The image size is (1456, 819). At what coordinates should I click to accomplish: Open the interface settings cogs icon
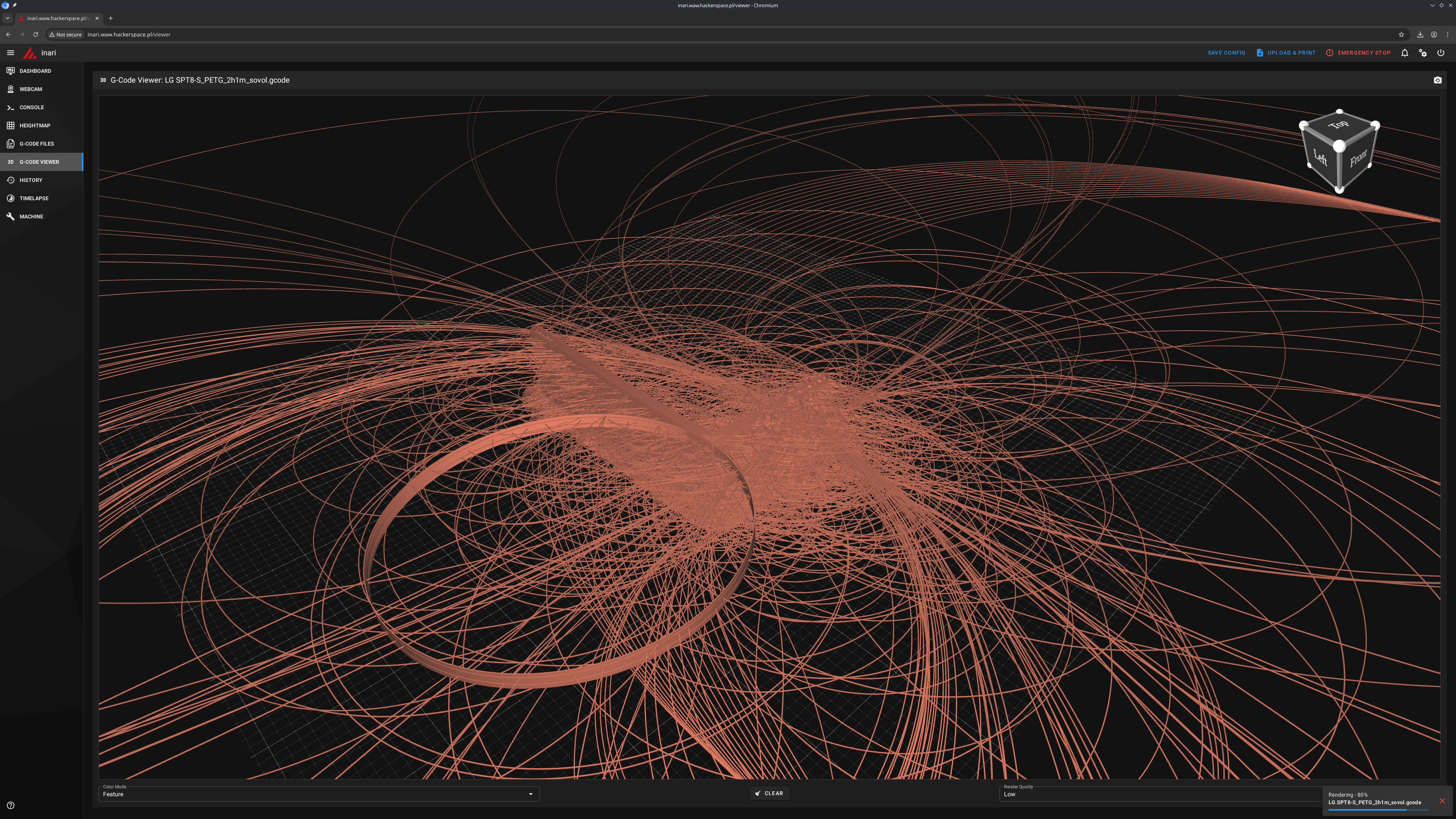click(1423, 53)
